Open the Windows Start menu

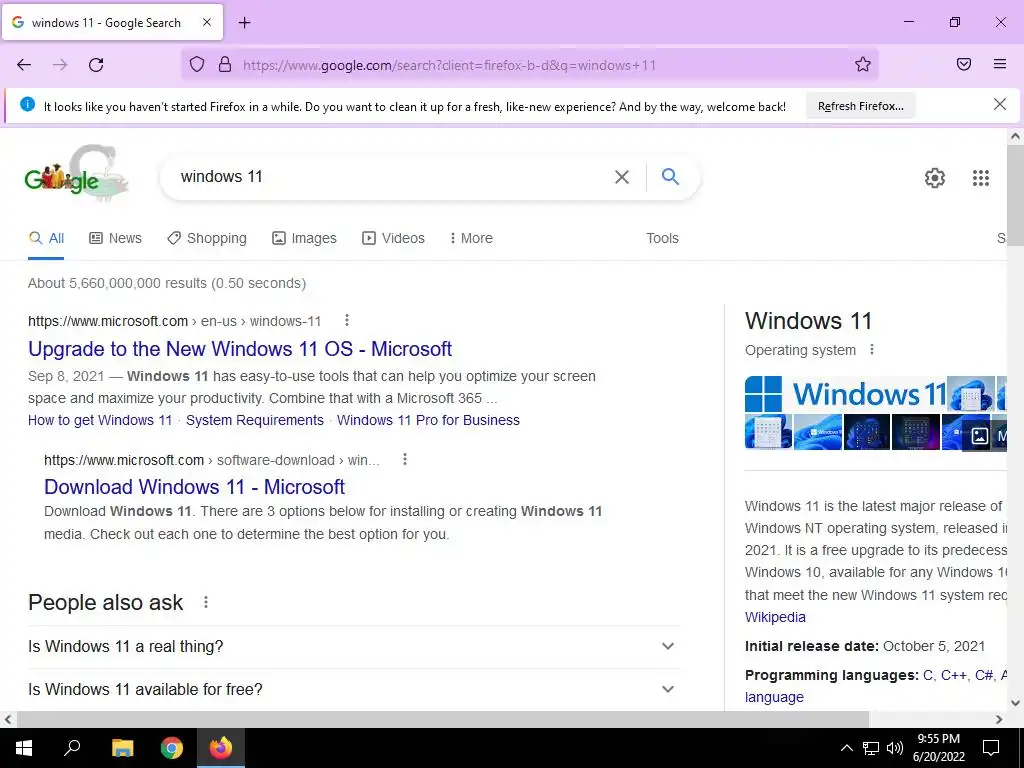[24, 748]
